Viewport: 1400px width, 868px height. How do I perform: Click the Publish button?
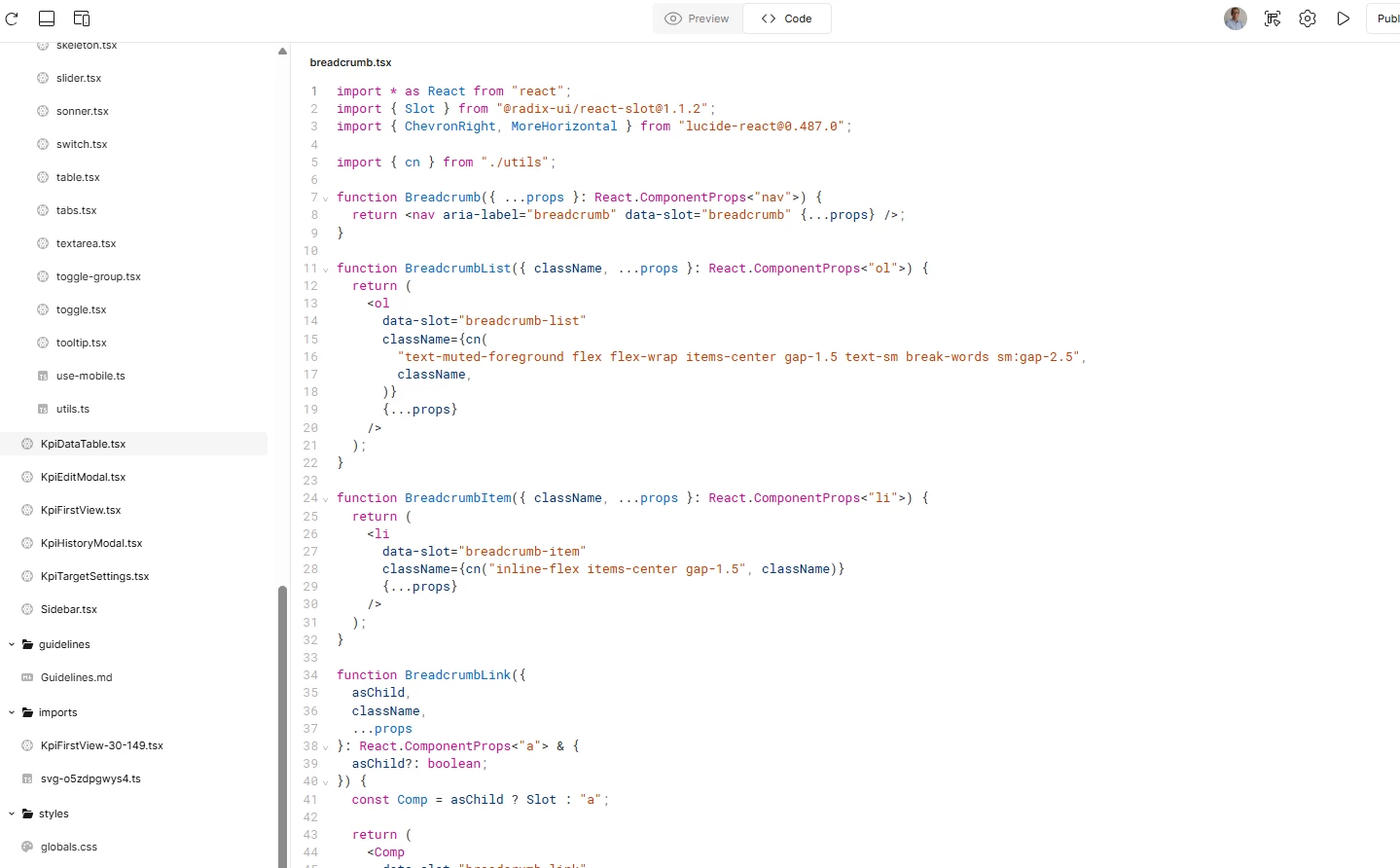click(1383, 18)
